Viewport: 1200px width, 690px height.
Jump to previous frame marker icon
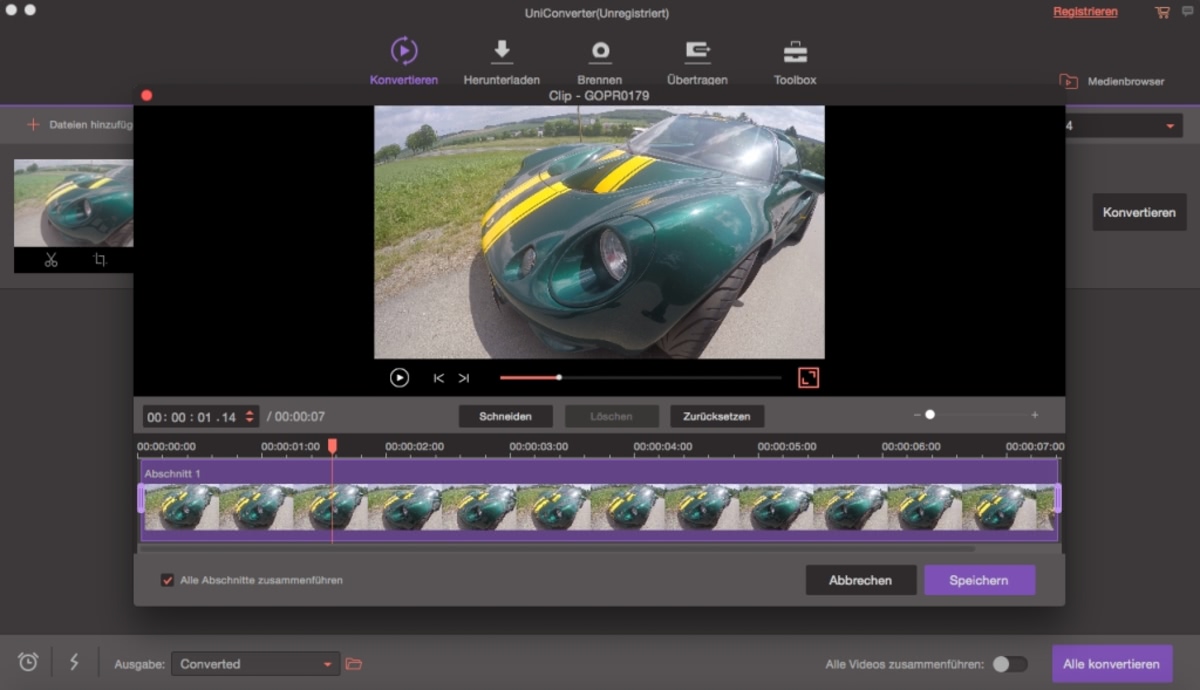(438, 378)
